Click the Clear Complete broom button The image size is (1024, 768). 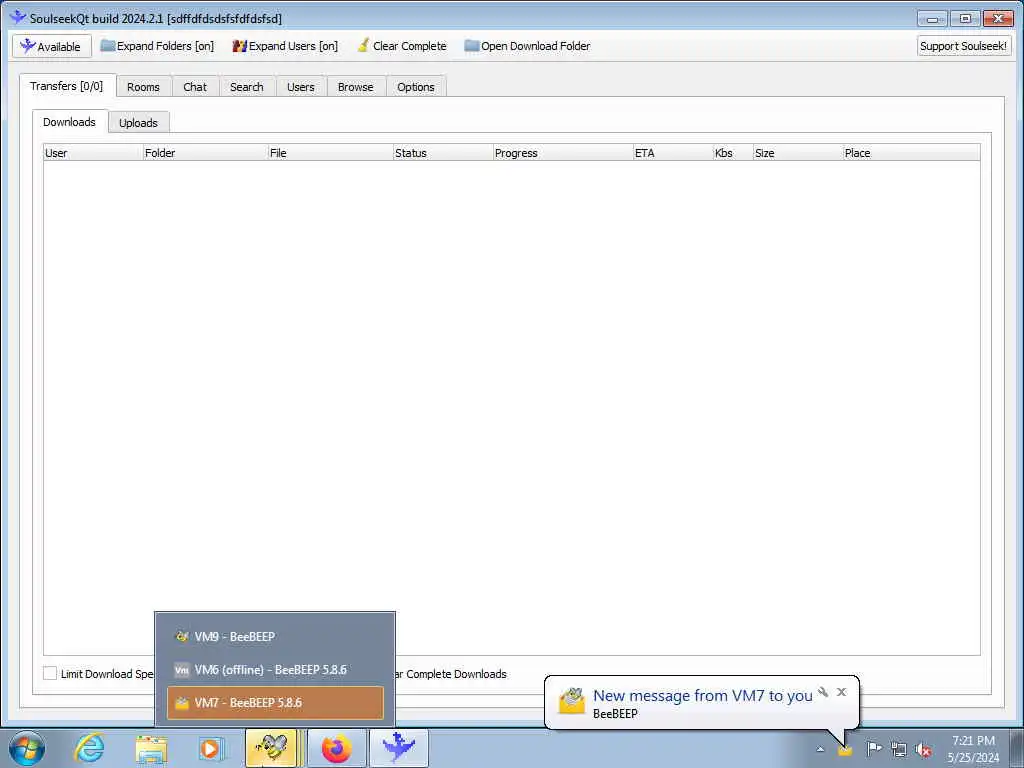pyautogui.click(x=402, y=46)
